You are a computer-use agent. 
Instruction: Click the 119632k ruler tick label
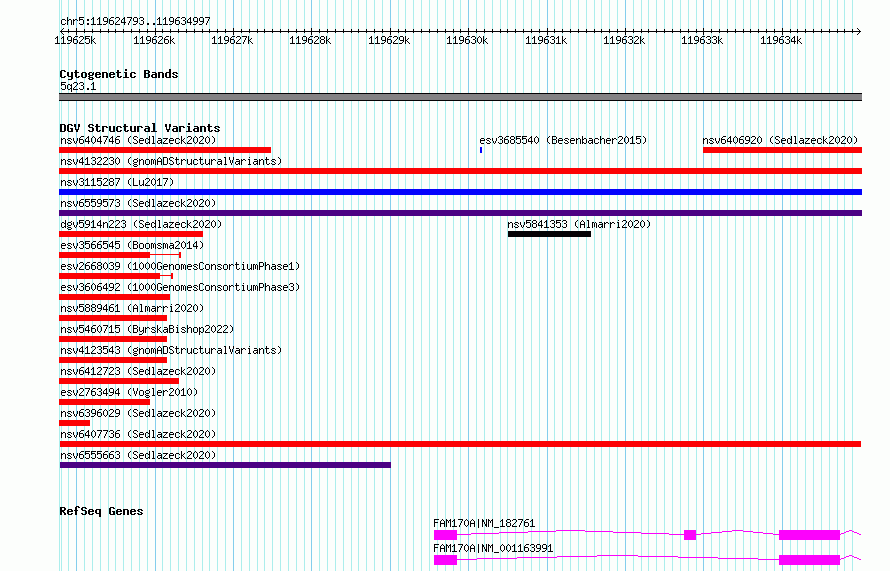point(624,40)
